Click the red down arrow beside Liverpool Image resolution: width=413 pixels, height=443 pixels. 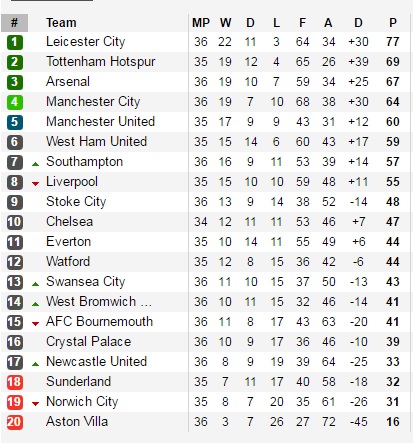pos(35,184)
